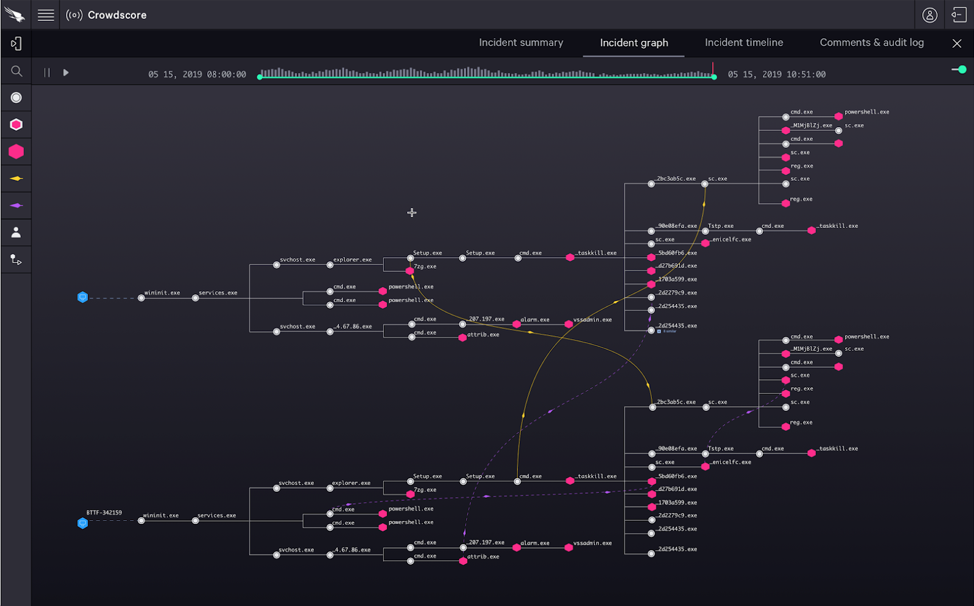Toggle the green switch right of timeline
The height and width of the screenshot is (606, 974).
click(958, 70)
